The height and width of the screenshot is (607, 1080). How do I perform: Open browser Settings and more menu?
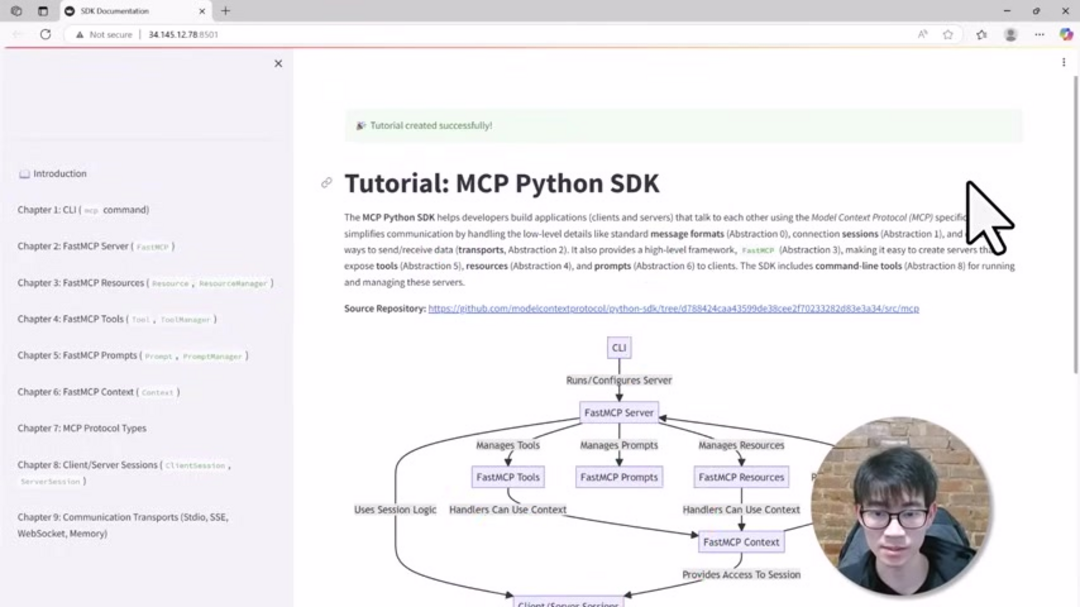(x=1039, y=34)
